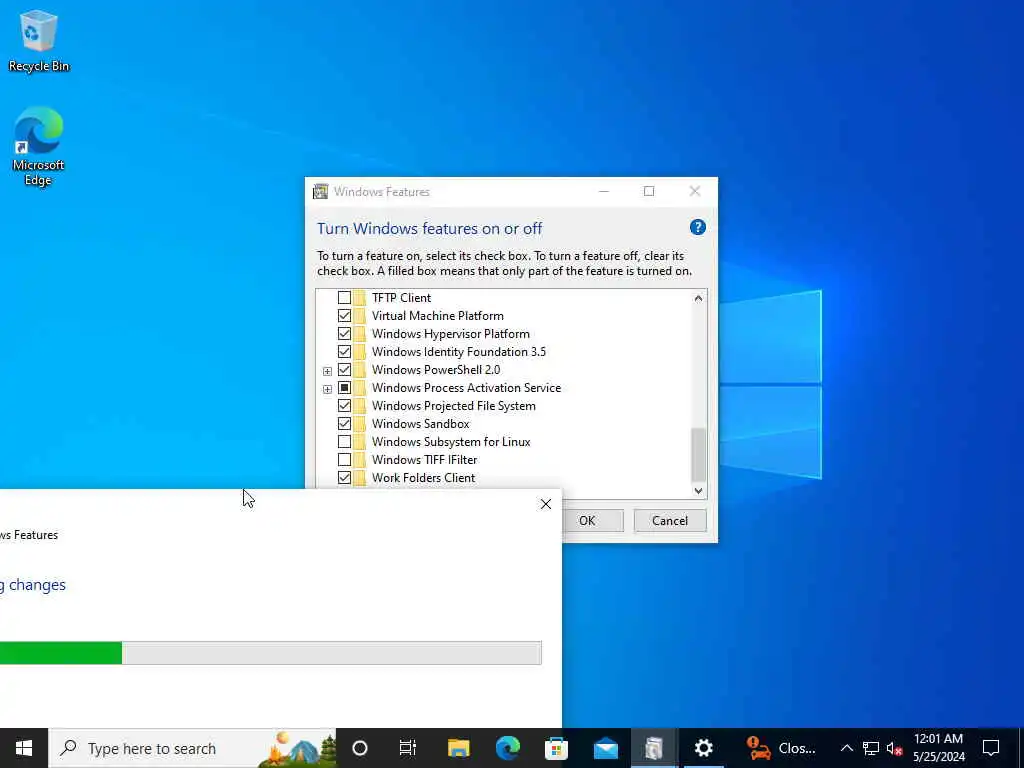Screen dimensions: 1024x768
Task: Click the scroll down arrow in features list
Action: click(x=698, y=490)
